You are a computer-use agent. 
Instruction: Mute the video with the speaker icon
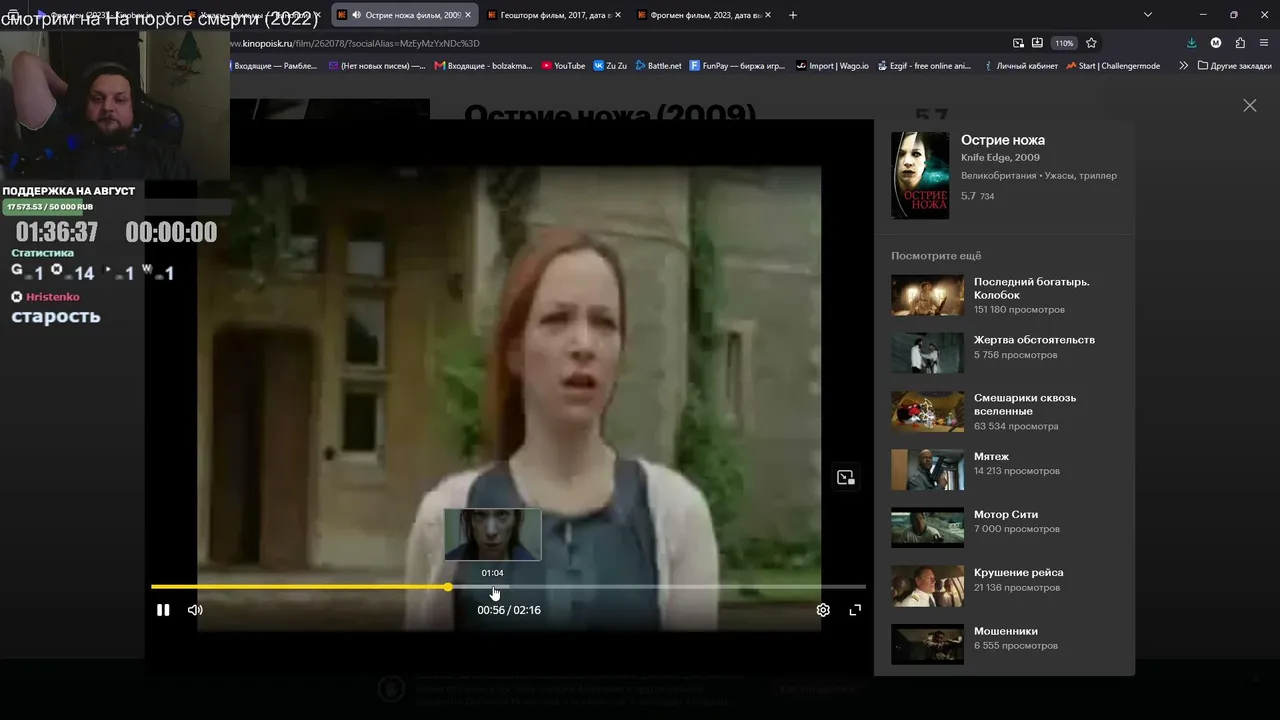click(x=195, y=610)
